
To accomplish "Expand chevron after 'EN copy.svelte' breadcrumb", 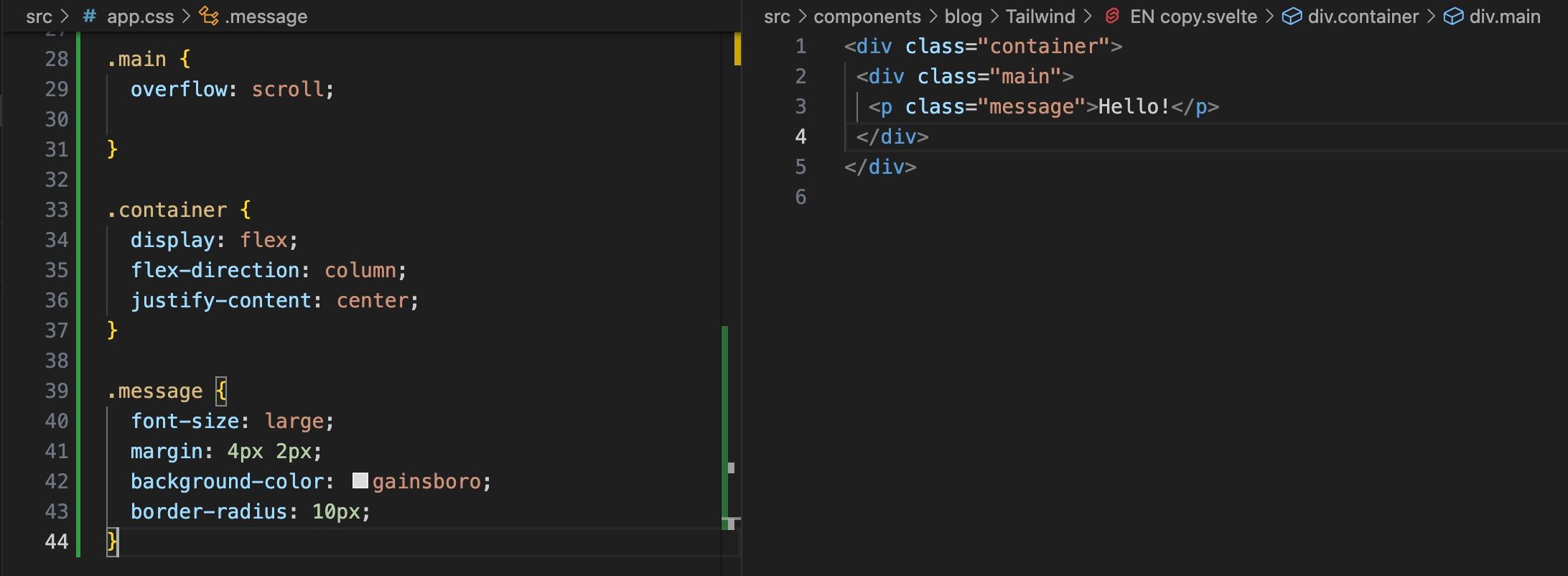I will click(x=1269, y=17).
